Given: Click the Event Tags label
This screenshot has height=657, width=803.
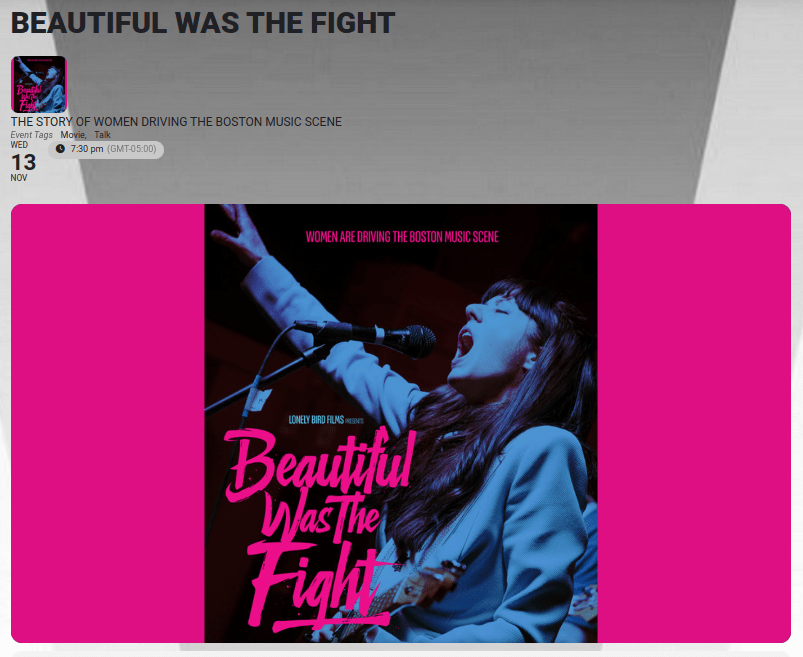Looking at the screenshot, I should (32, 135).
